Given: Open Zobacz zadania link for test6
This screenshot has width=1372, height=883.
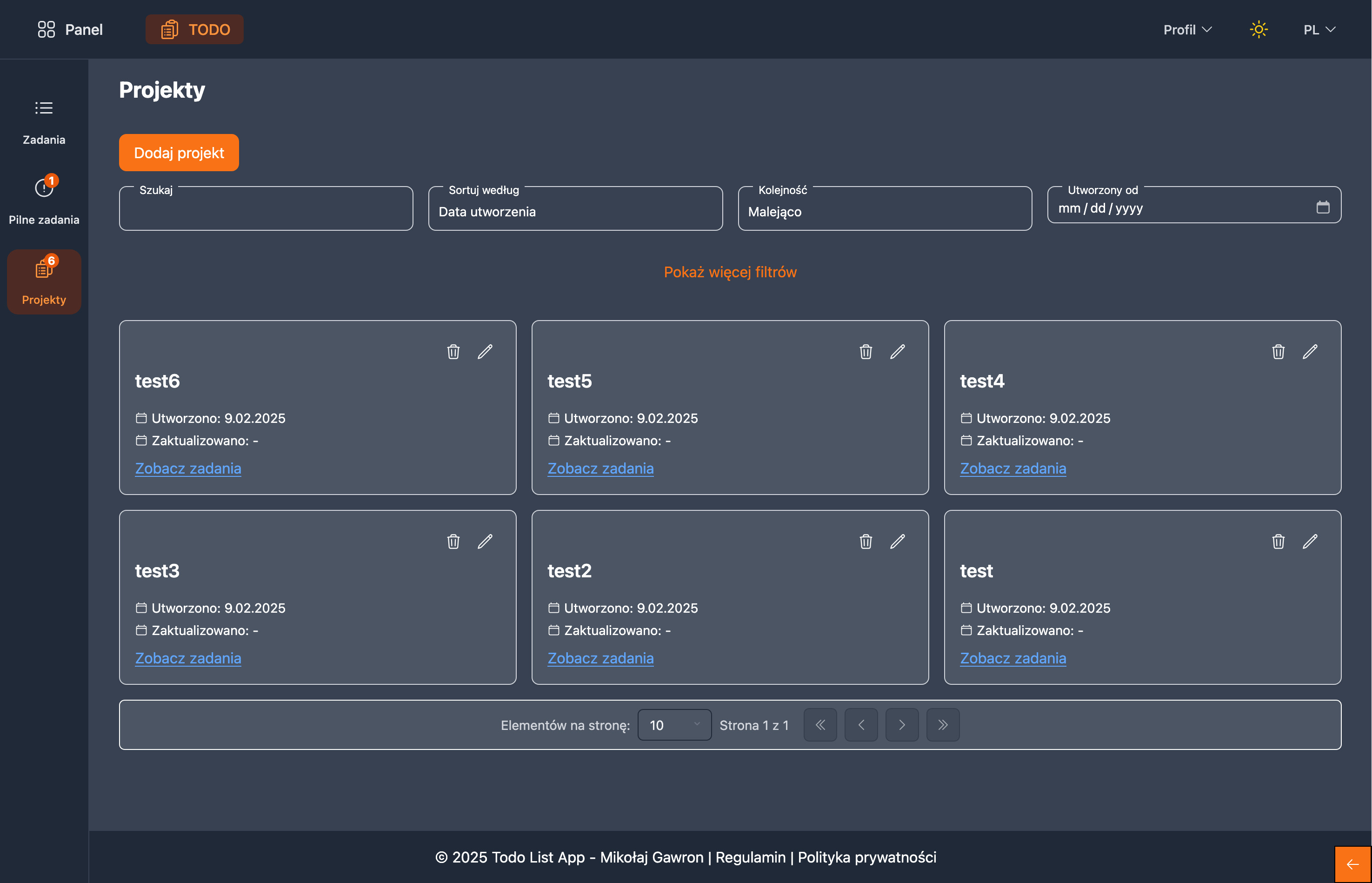Looking at the screenshot, I should coord(188,468).
